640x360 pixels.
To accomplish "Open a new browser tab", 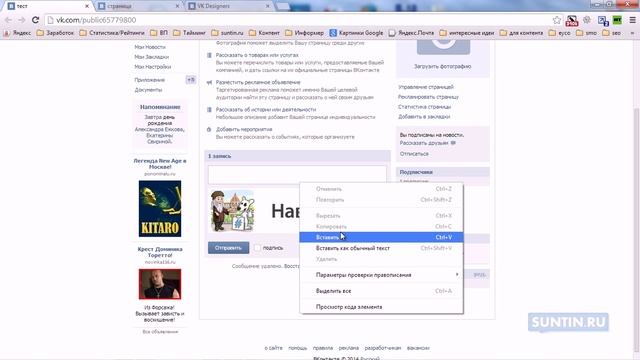I will 283,6.
